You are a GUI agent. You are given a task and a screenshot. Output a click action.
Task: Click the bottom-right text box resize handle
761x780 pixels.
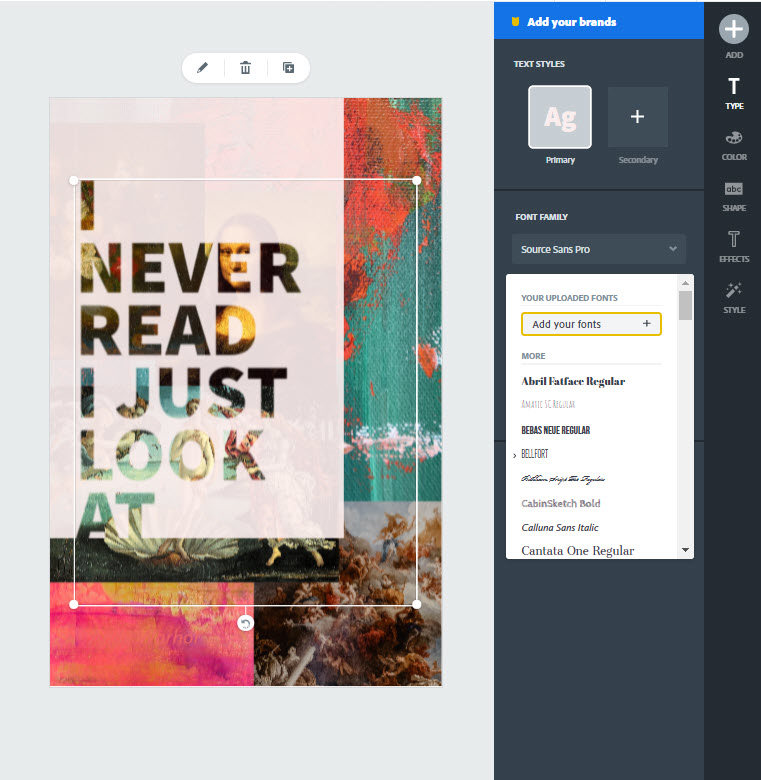(x=417, y=604)
